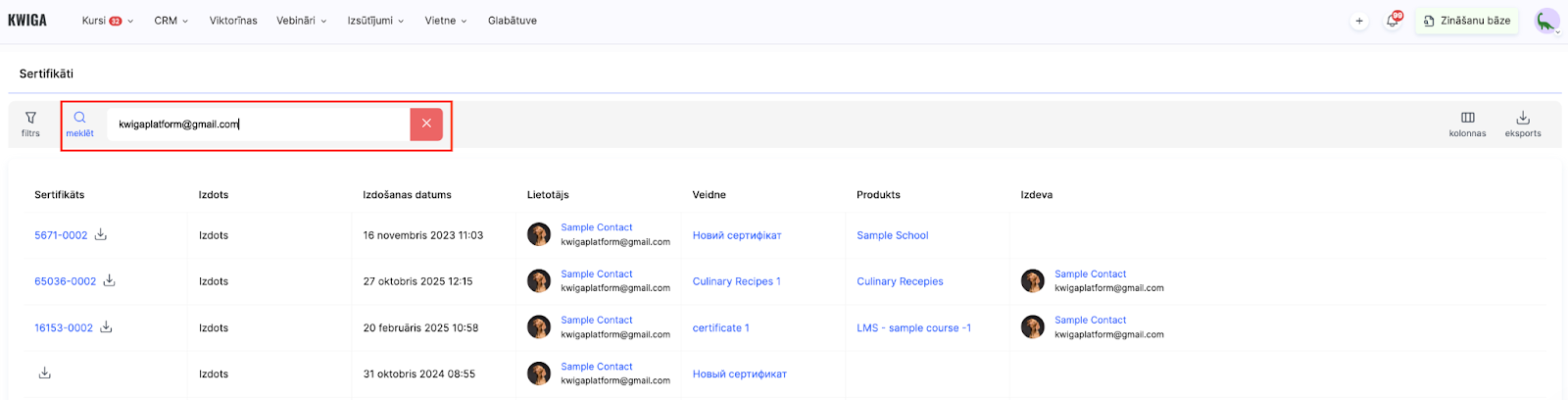Image resolution: width=1568 pixels, height=400 pixels.
Task: Download certificate 16153-0002 via its icon
Action: 106,327
